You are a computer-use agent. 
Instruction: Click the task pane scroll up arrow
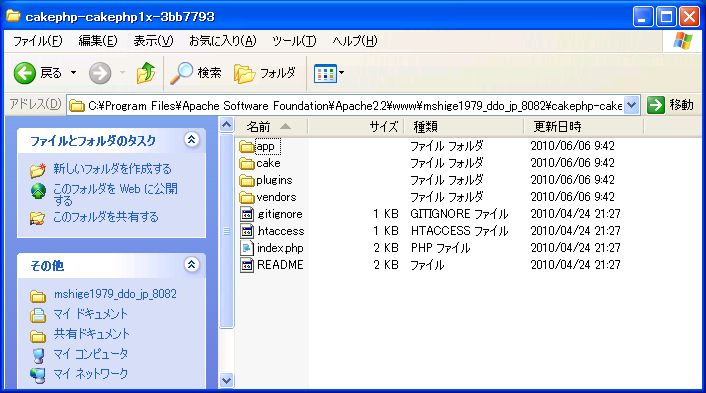click(x=226, y=125)
